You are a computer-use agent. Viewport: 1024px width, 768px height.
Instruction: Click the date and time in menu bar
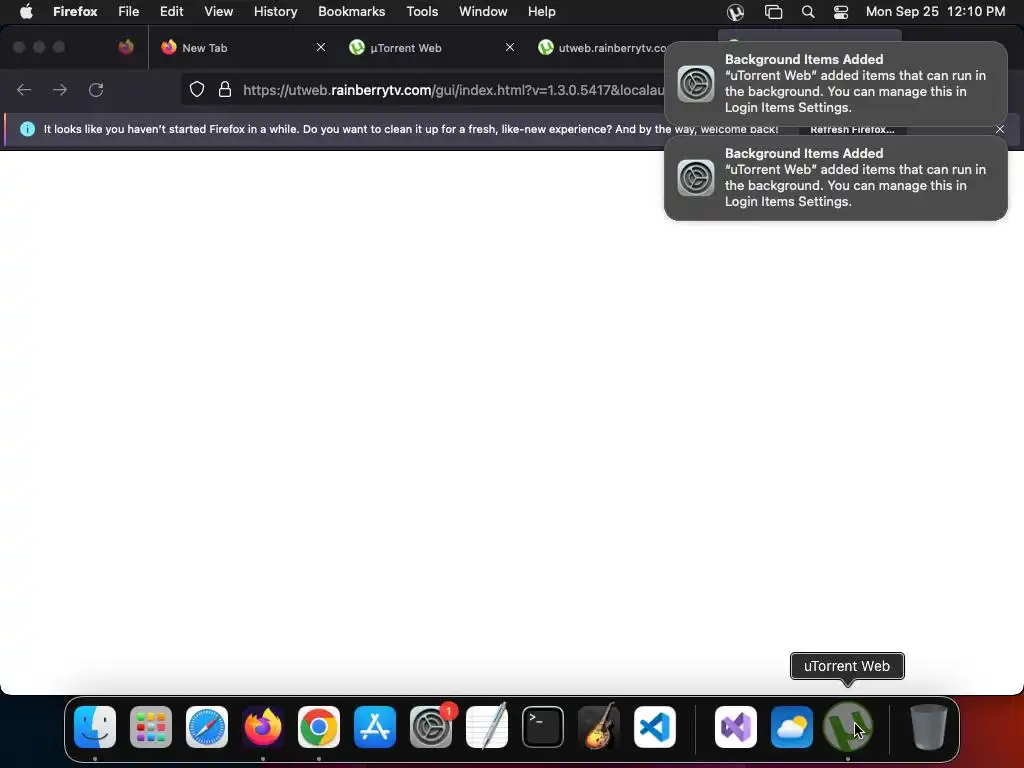tap(935, 12)
